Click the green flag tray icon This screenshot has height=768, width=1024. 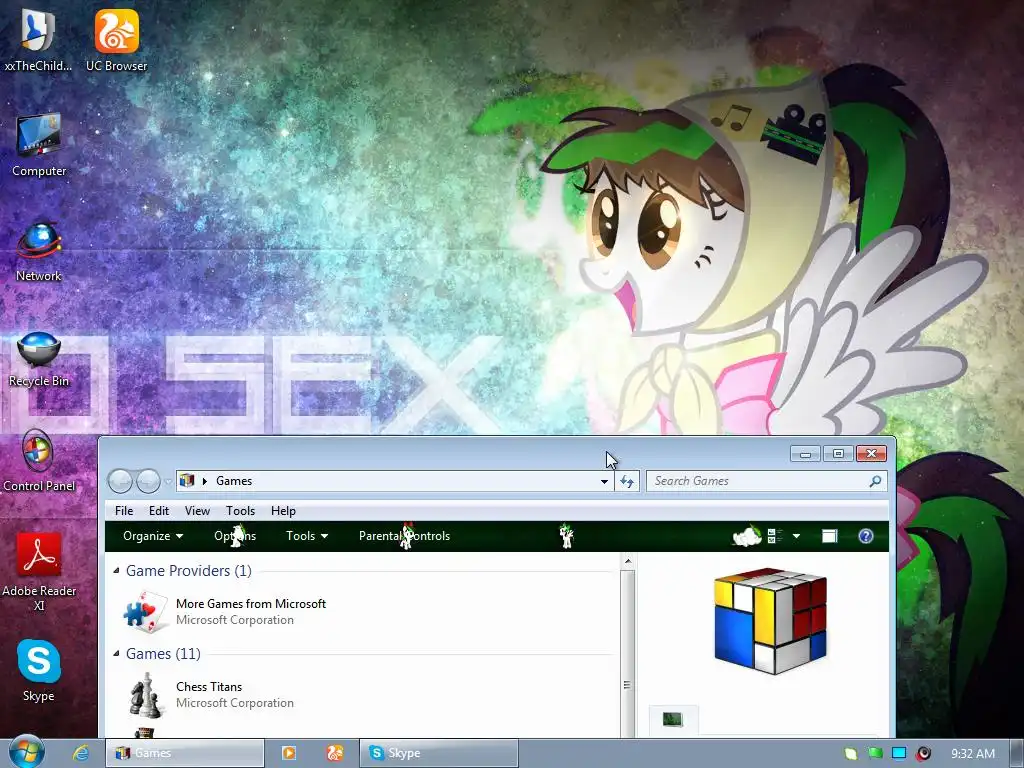coord(875,754)
